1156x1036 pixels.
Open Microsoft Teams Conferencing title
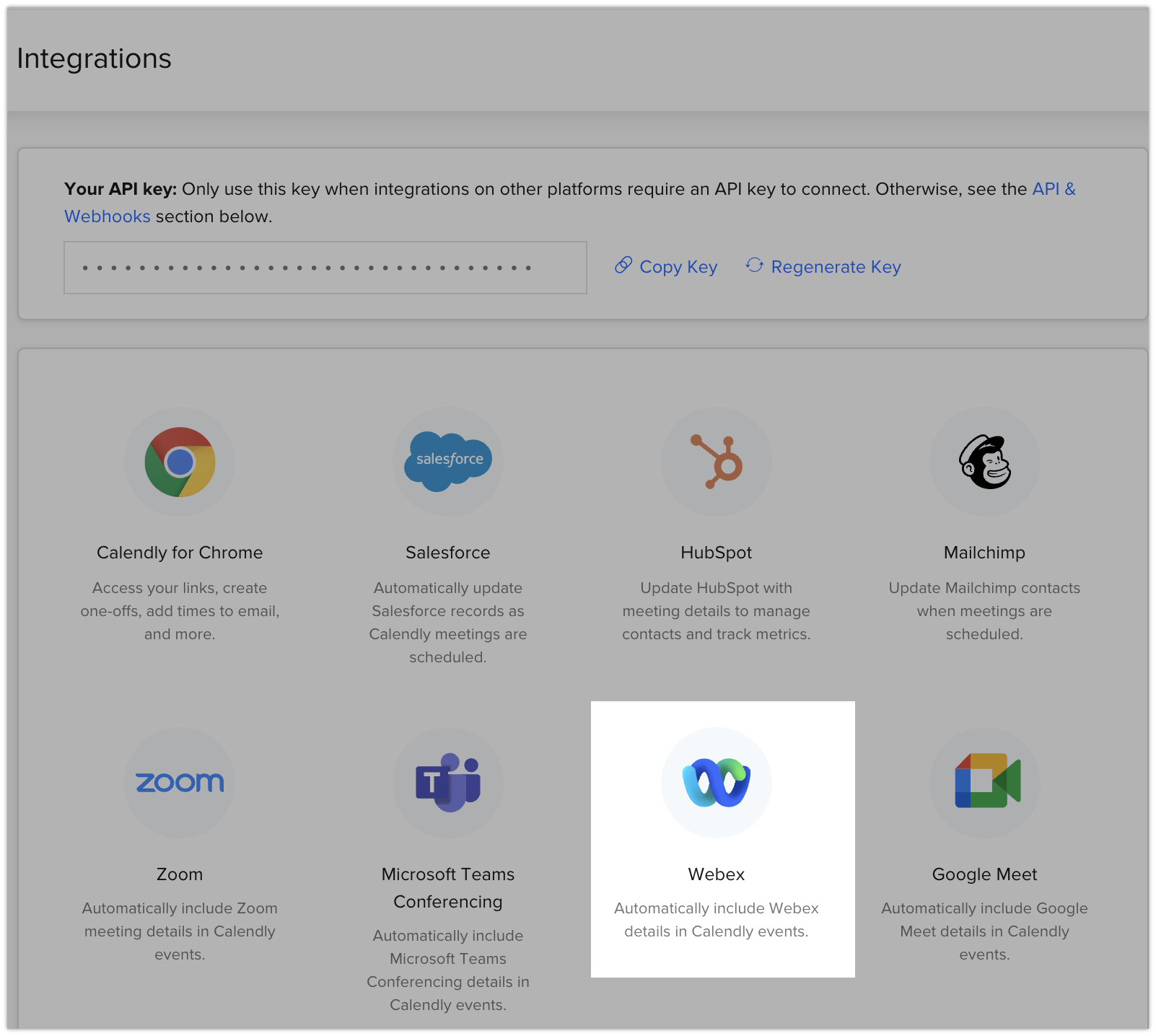448,888
